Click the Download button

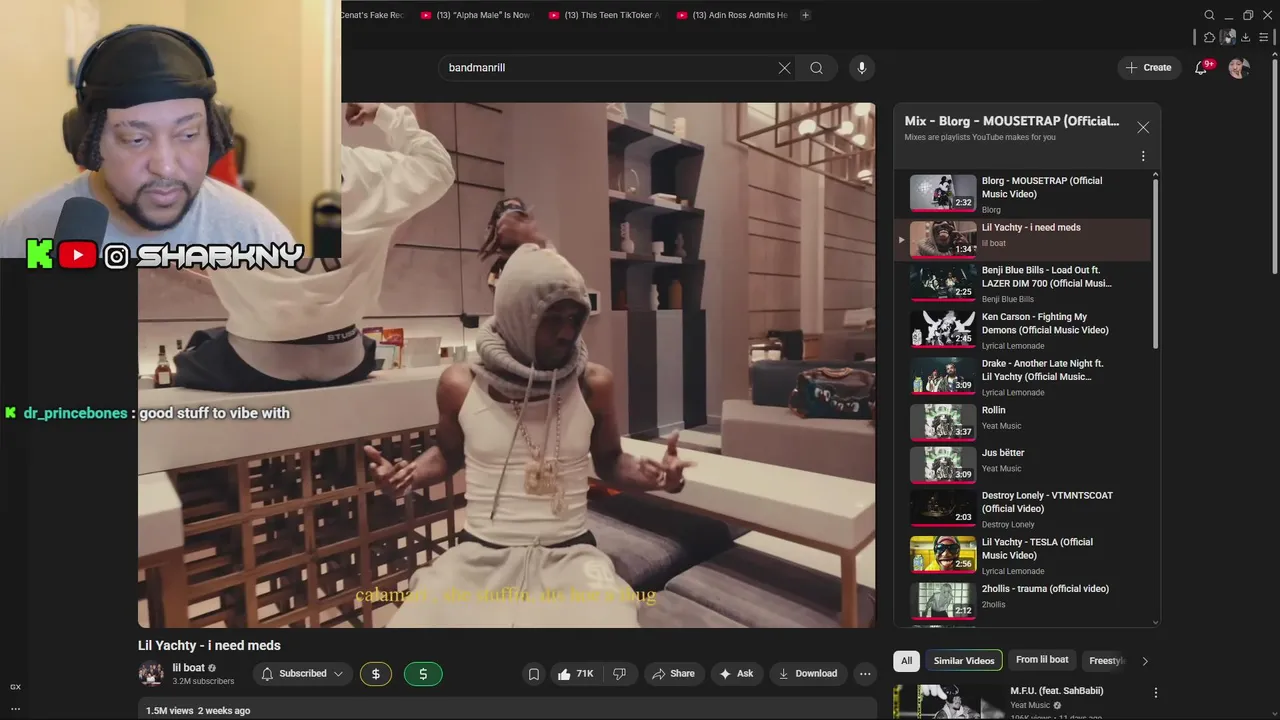pos(808,674)
